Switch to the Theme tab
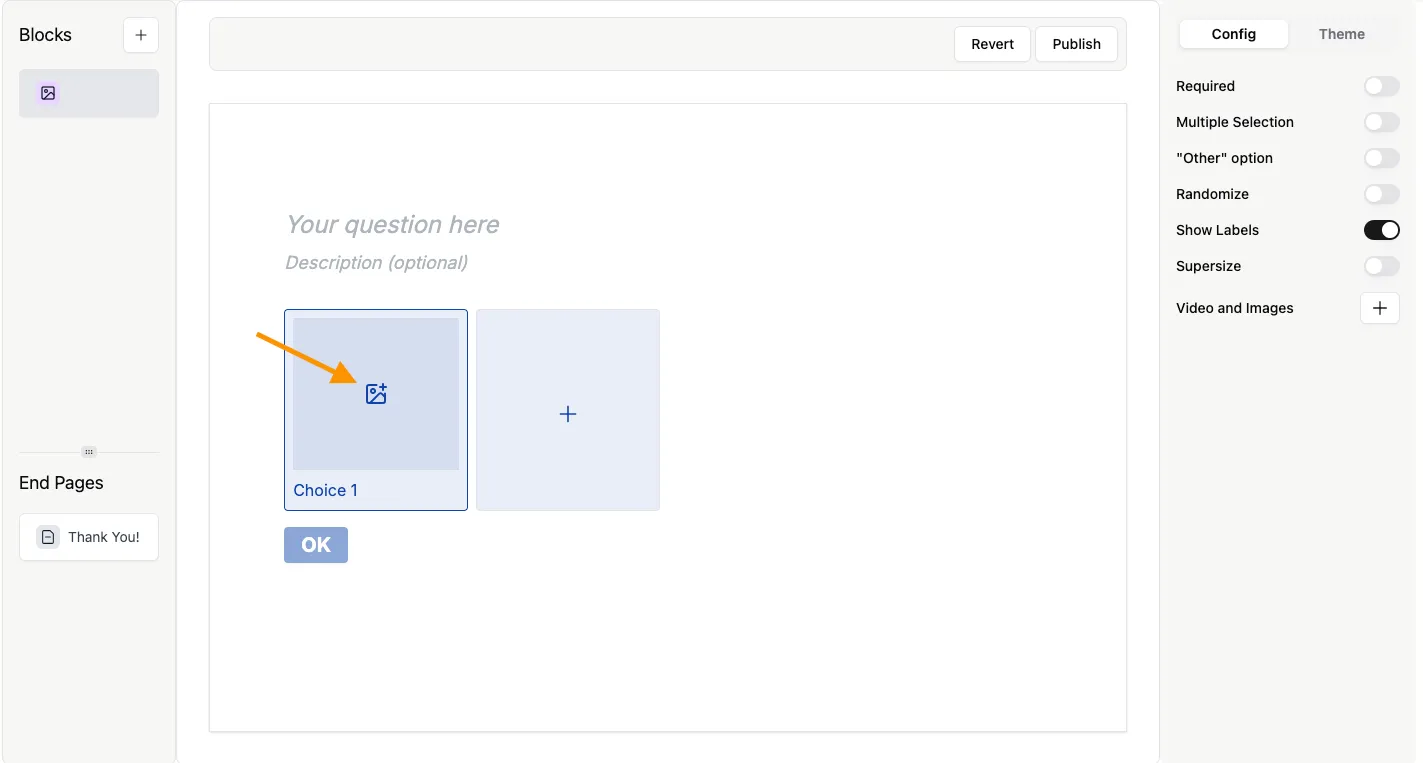The width and height of the screenshot is (1423, 763). click(x=1341, y=33)
